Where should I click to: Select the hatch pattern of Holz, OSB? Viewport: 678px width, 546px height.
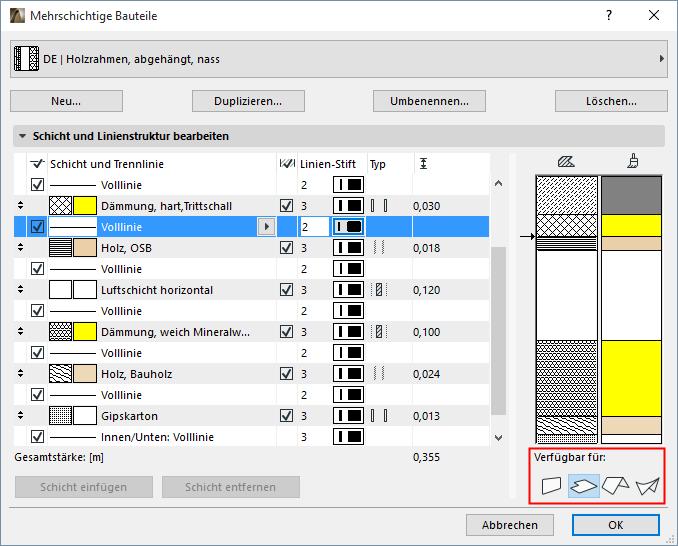pyautogui.click(x=60, y=248)
